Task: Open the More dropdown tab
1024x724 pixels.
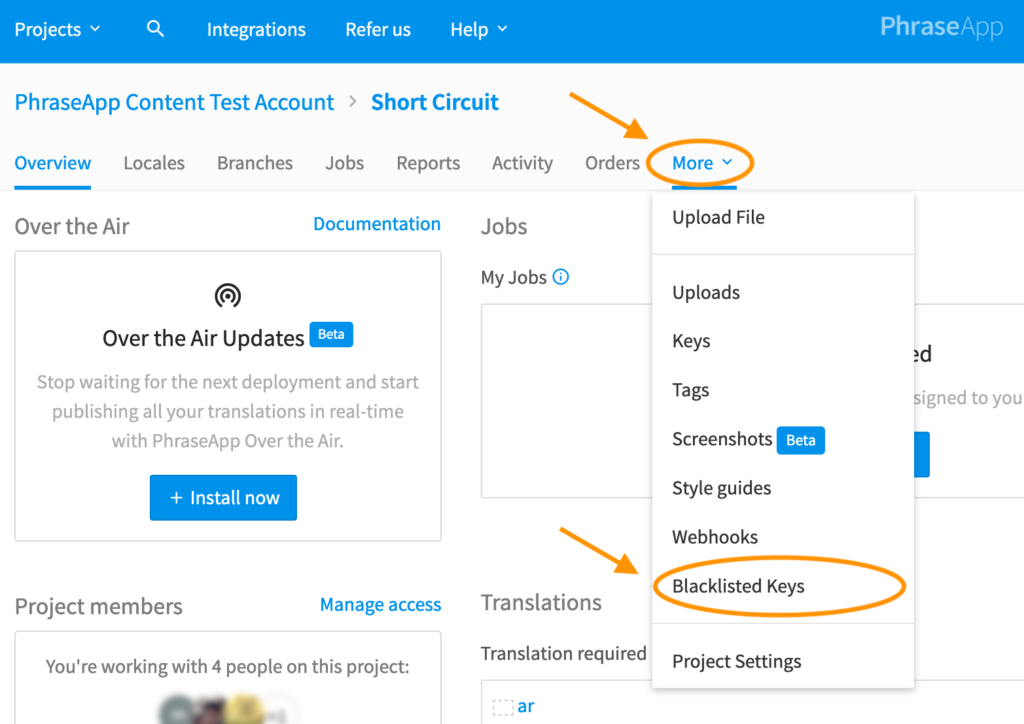Action: coord(703,163)
